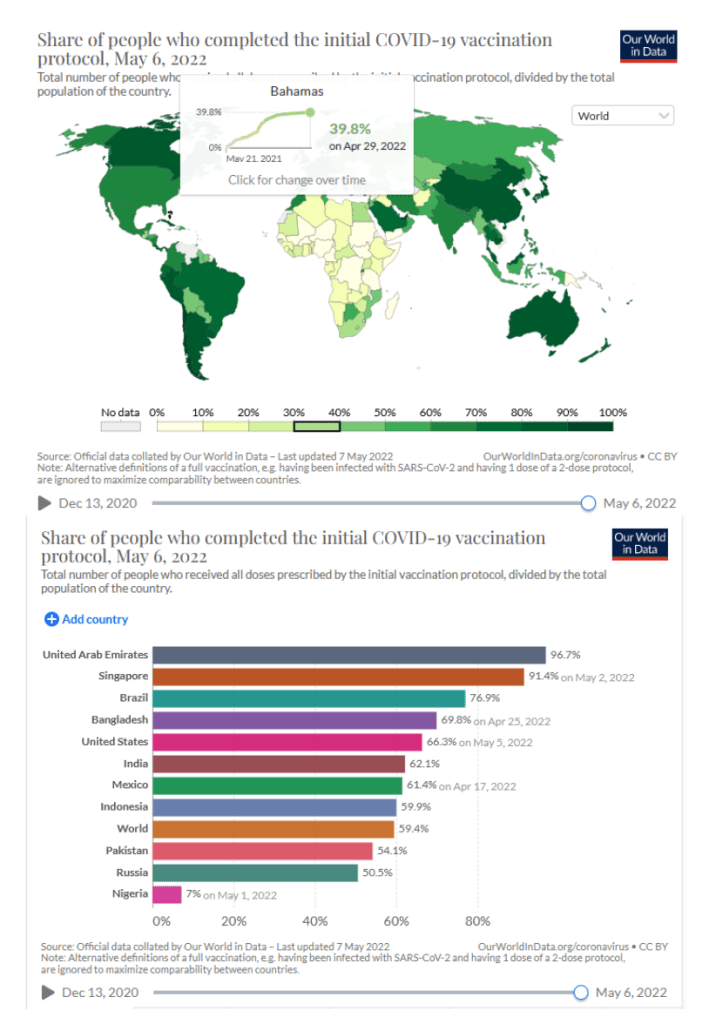Viewport: 716px width, 1024px height.
Task: Click the Singapore bar in the chart
Action: [x=339, y=677]
